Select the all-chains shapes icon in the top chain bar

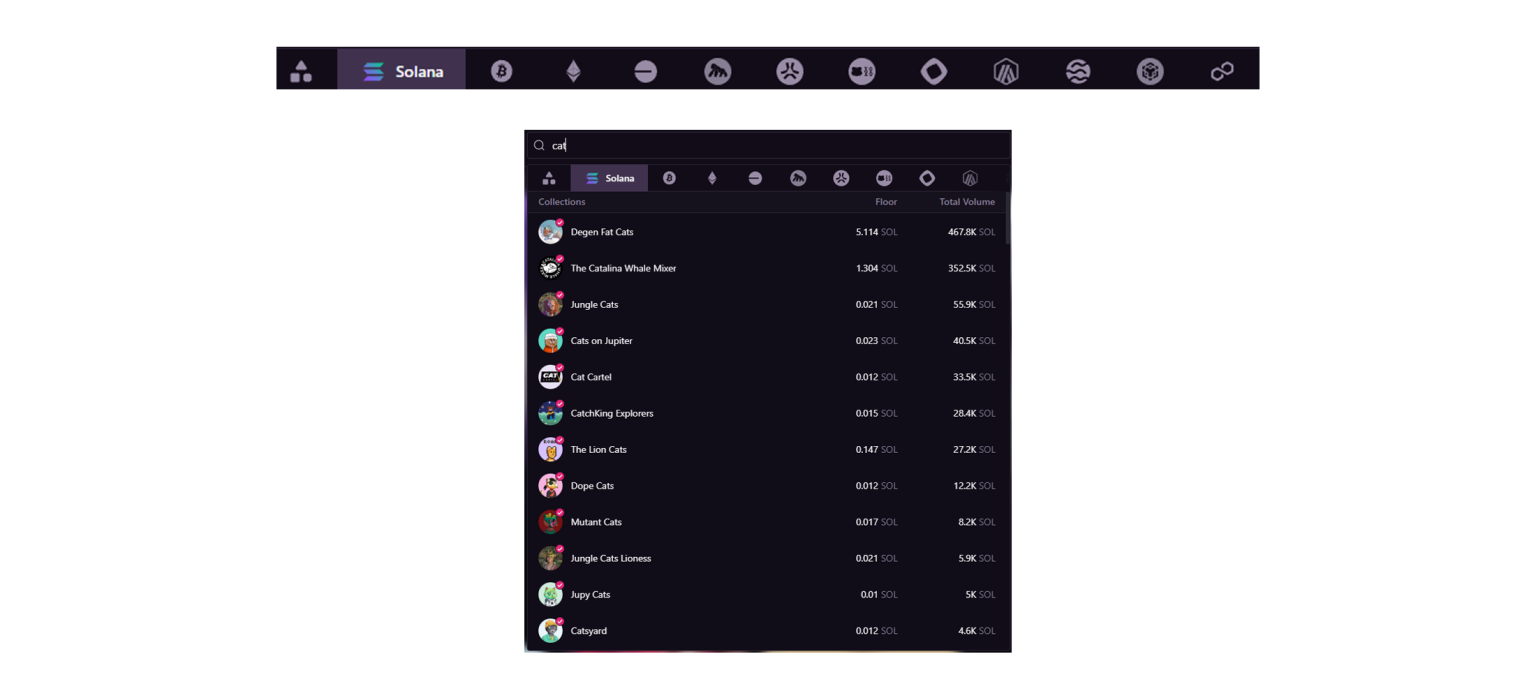pos(301,71)
